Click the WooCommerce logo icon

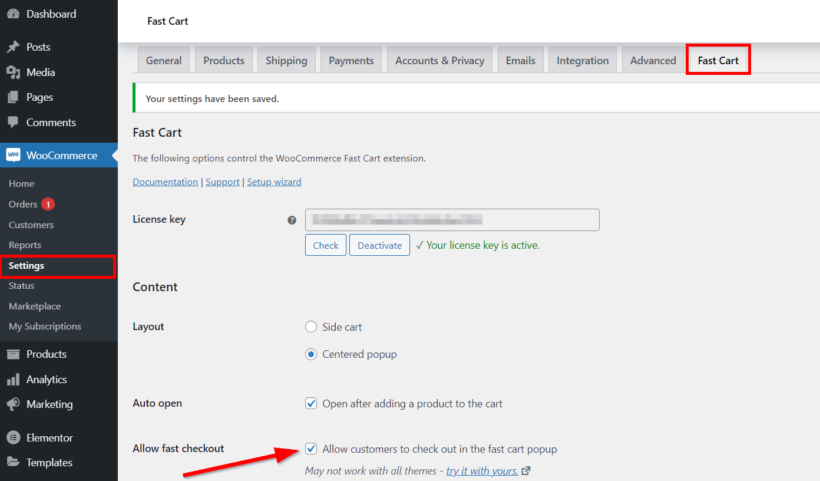13,155
